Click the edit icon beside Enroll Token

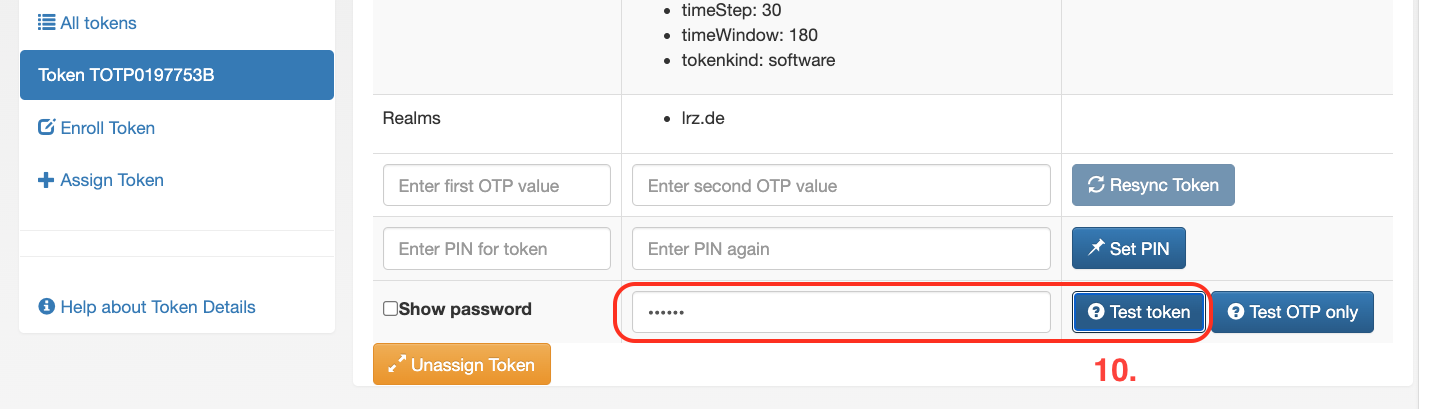point(46,128)
